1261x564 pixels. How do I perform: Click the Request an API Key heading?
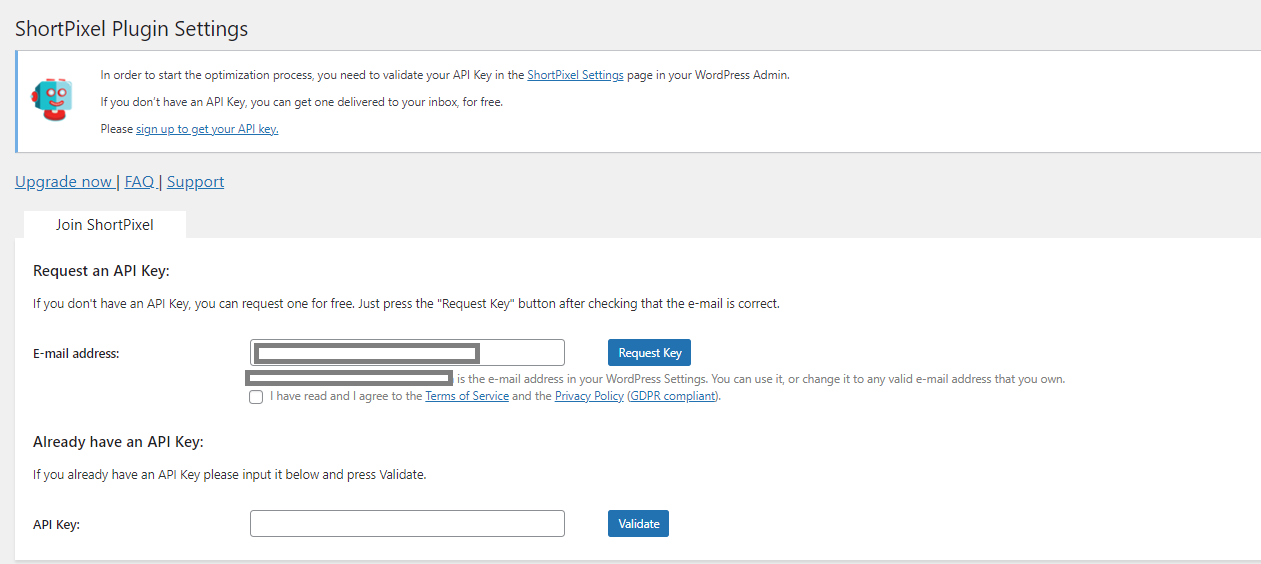tap(101, 271)
